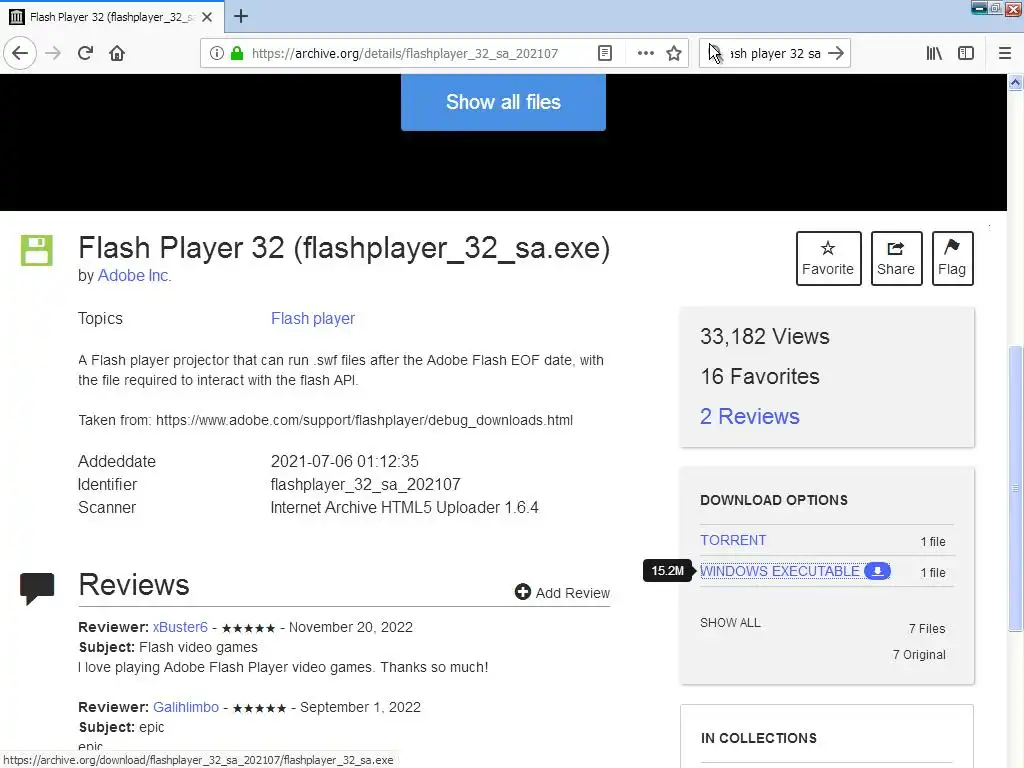The height and width of the screenshot is (768, 1024).
Task: Show site information icon in address bar
Action: [216, 53]
